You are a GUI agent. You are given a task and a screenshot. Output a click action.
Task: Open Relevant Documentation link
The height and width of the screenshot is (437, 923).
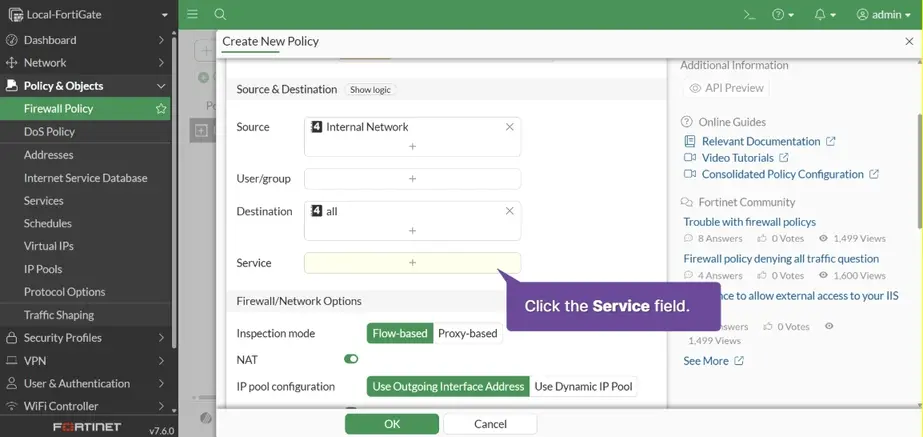click(761, 142)
